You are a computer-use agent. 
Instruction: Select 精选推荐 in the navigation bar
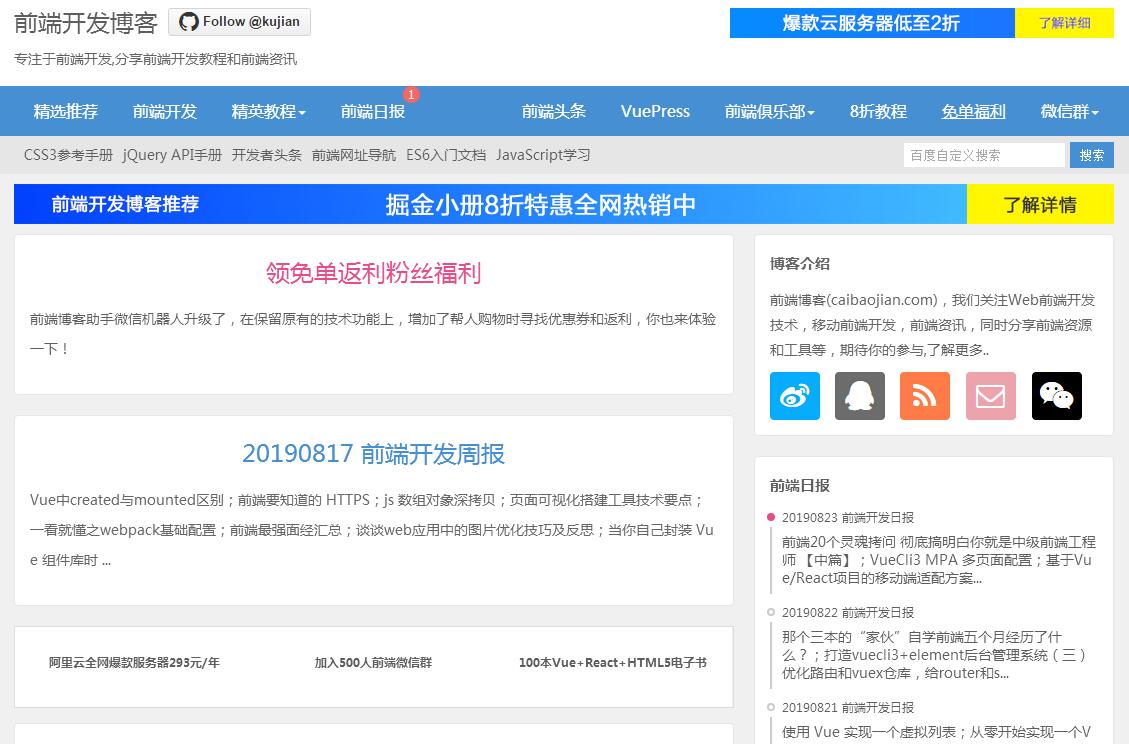[x=66, y=112]
